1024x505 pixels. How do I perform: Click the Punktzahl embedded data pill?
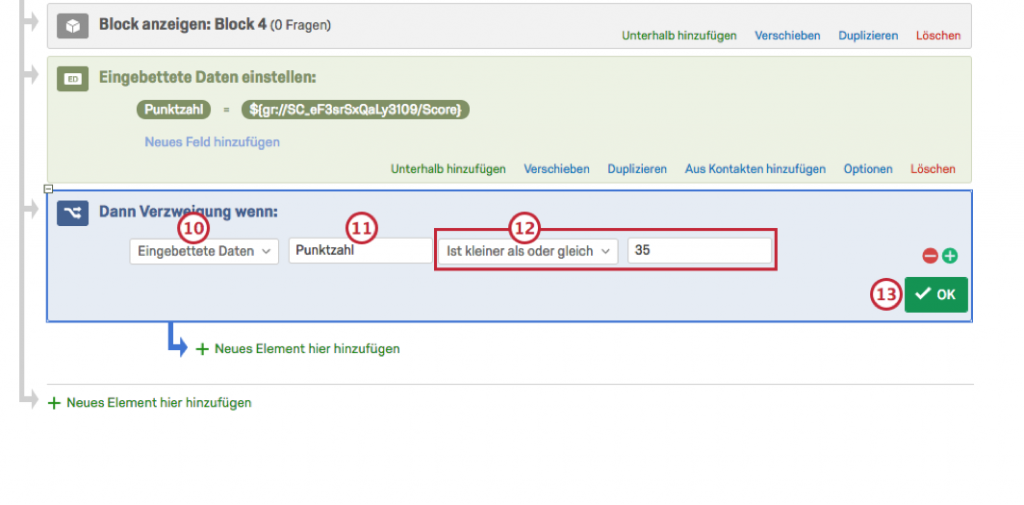tap(174, 110)
